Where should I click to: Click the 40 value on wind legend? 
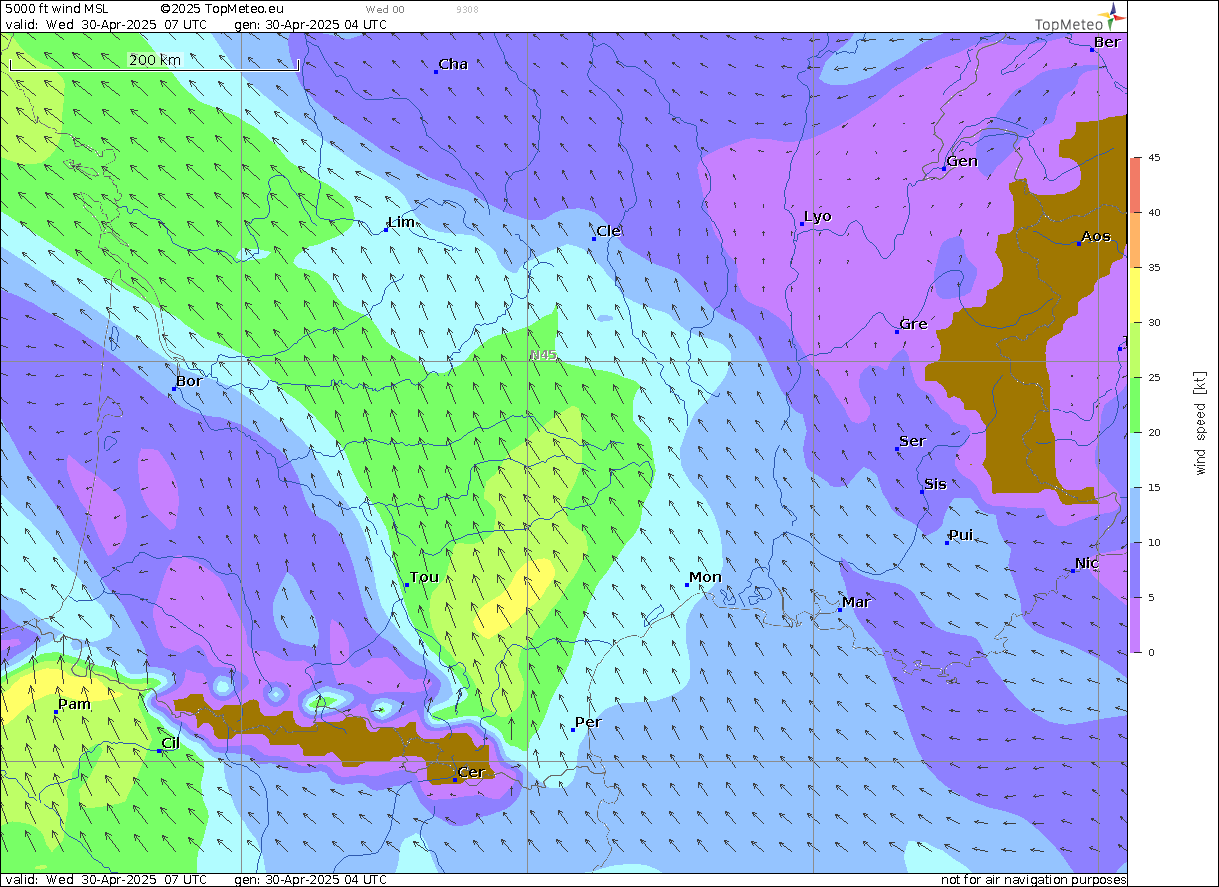1153,213
